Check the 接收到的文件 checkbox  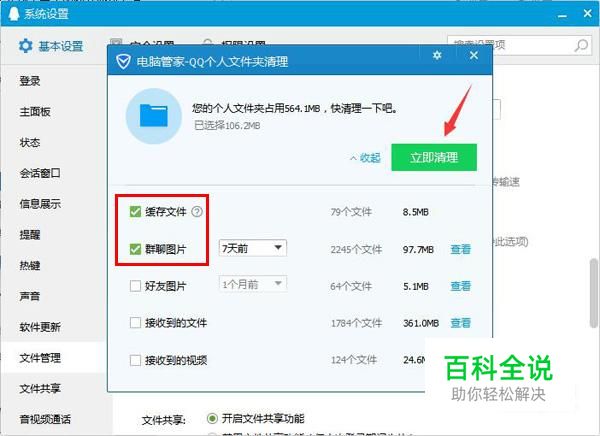(x=135, y=323)
